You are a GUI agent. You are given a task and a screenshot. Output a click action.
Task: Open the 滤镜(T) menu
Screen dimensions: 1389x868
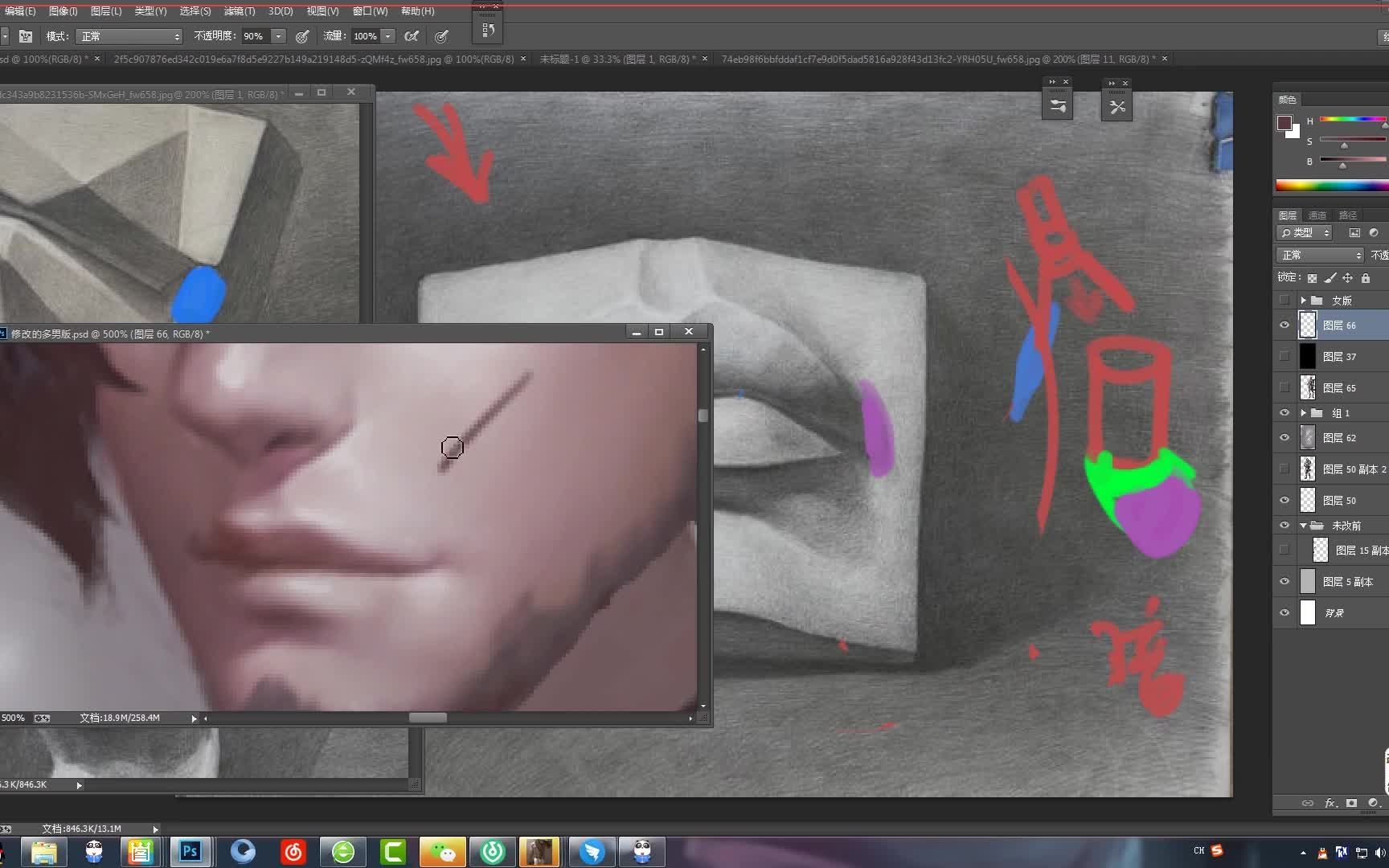[240, 11]
